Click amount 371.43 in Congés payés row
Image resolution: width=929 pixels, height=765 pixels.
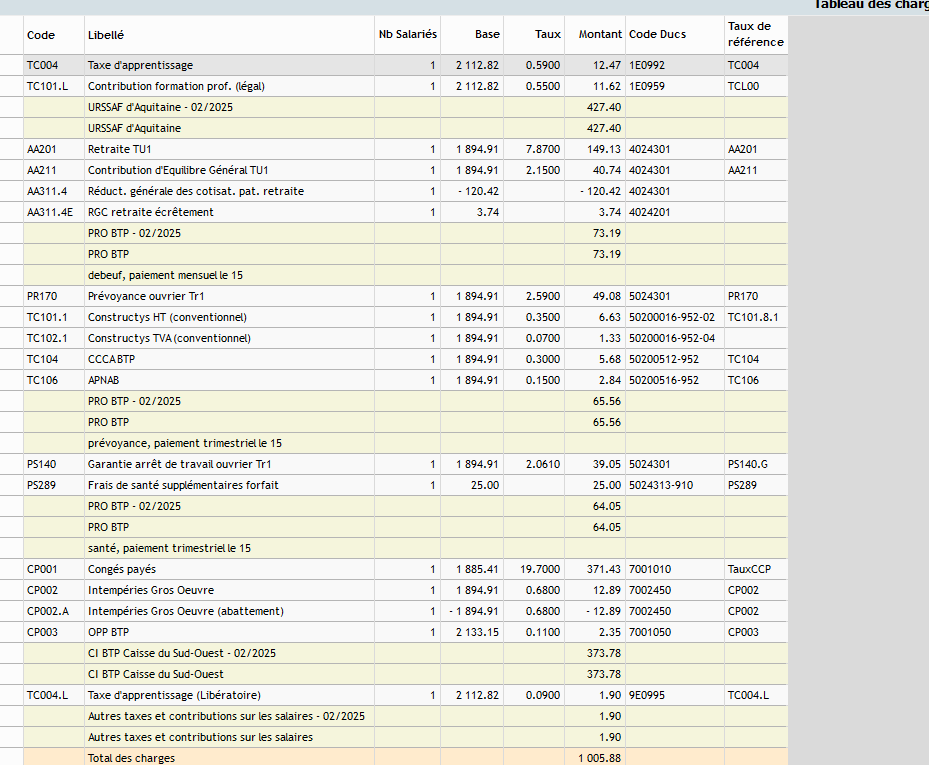pos(604,569)
